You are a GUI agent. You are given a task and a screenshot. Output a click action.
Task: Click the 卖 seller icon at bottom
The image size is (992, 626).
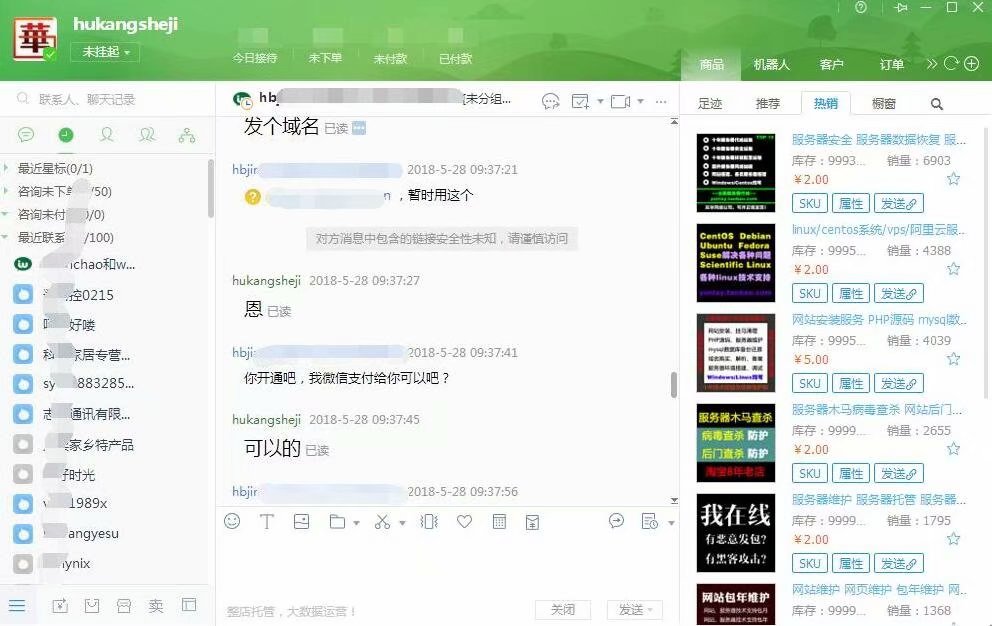[x=156, y=606]
